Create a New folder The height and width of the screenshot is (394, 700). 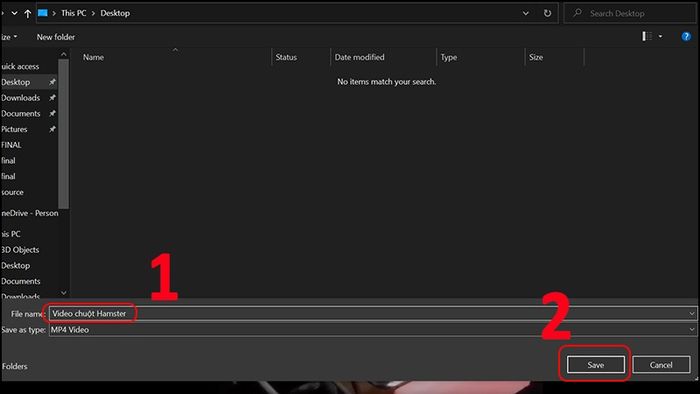pos(56,37)
